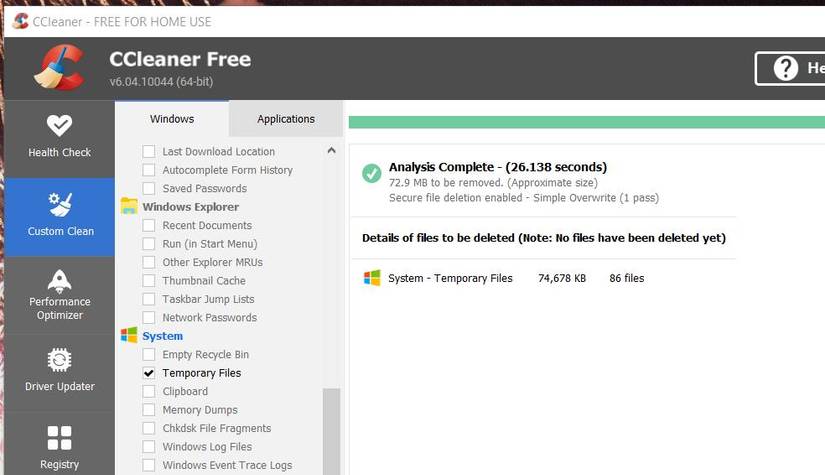The width and height of the screenshot is (825, 475).
Task: Tick the Saved Passwords checkbox
Action: pyautogui.click(x=149, y=189)
